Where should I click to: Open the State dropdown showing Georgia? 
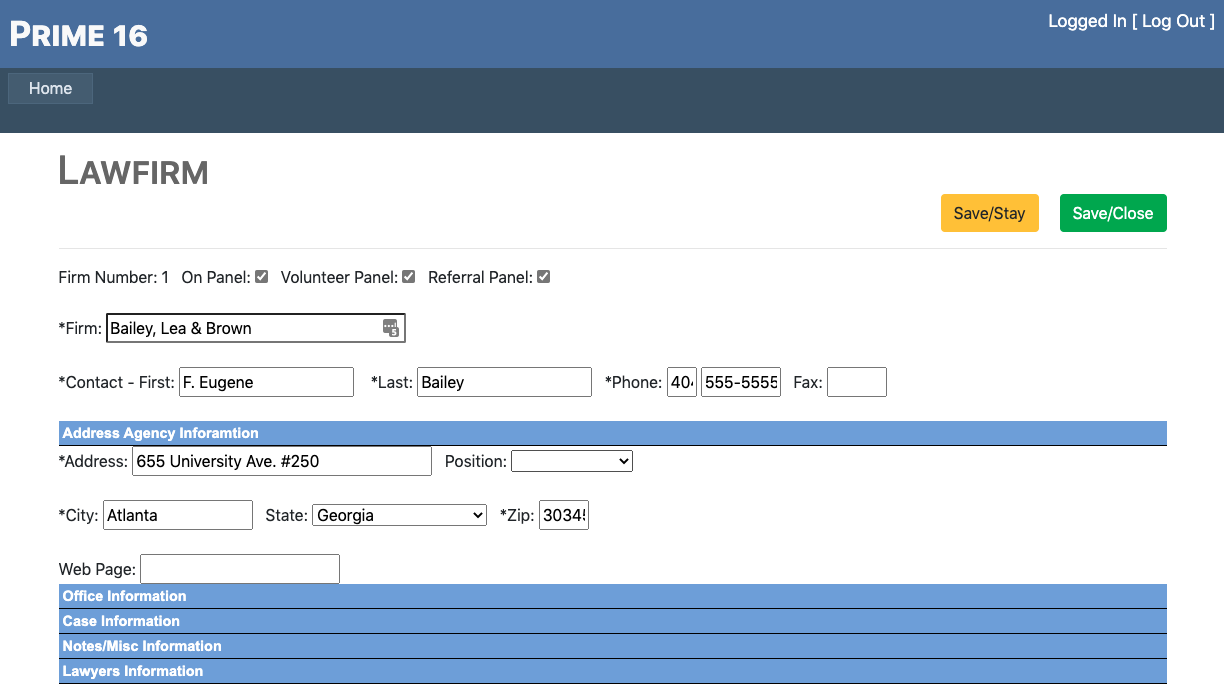pyautogui.click(x=399, y=515)
